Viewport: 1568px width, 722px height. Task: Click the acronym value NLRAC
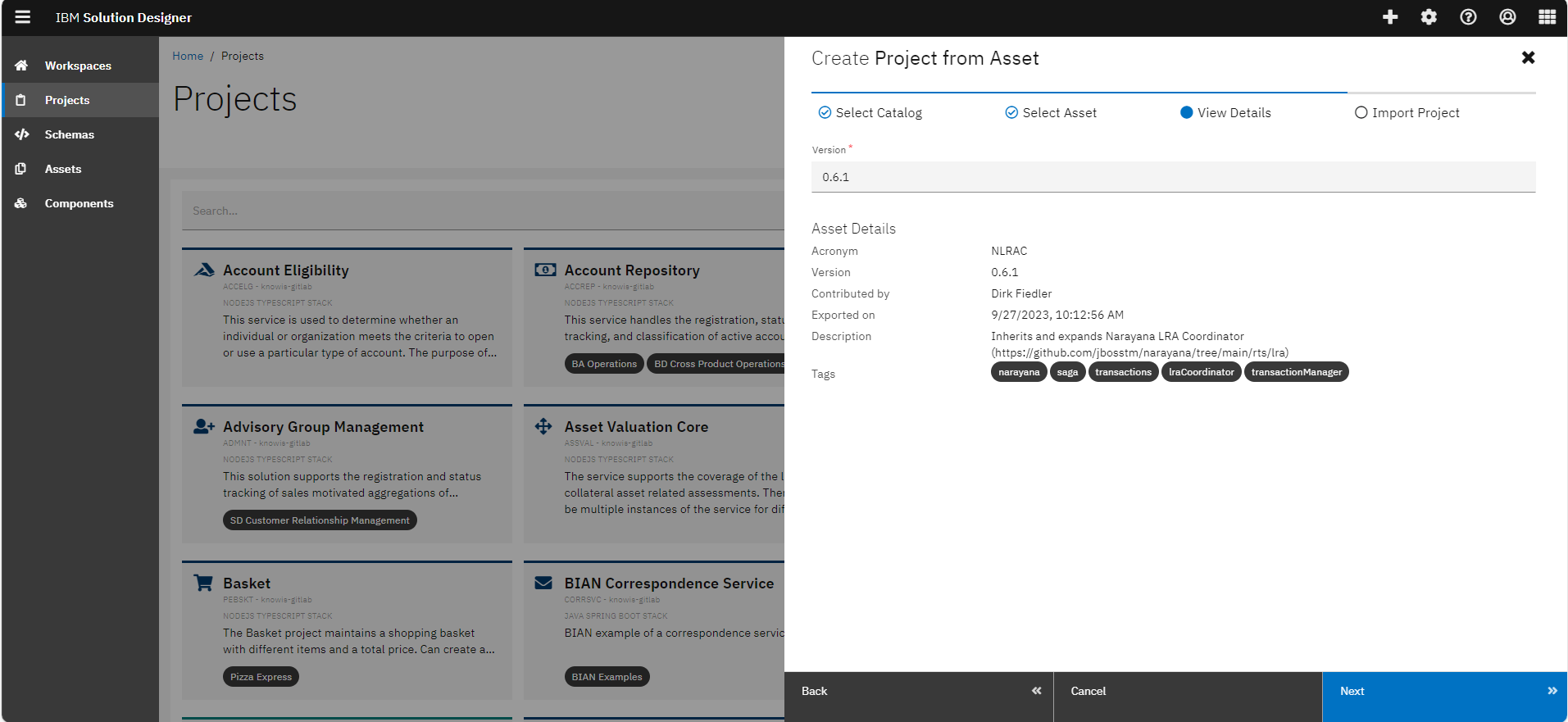(x=1009, y=251)
